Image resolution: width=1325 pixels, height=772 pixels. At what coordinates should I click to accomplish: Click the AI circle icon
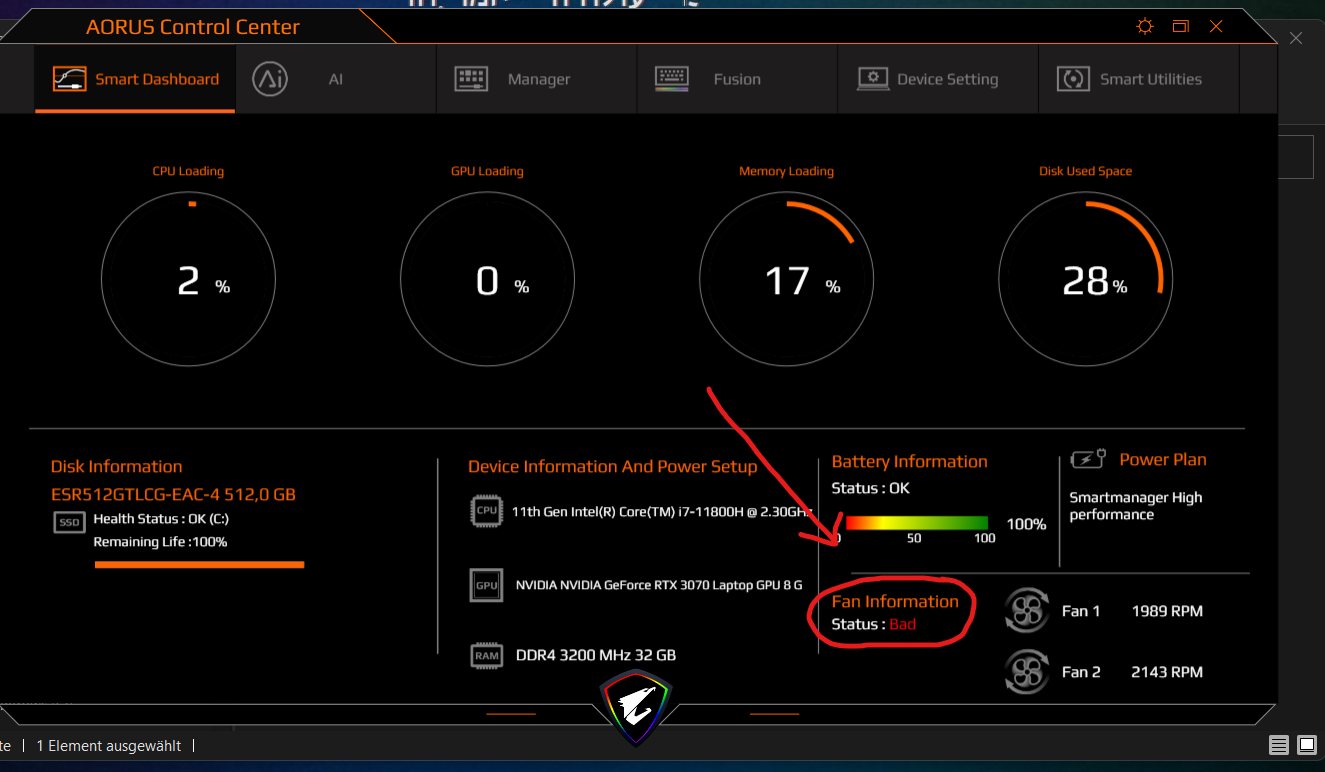(x=270, y=79)
